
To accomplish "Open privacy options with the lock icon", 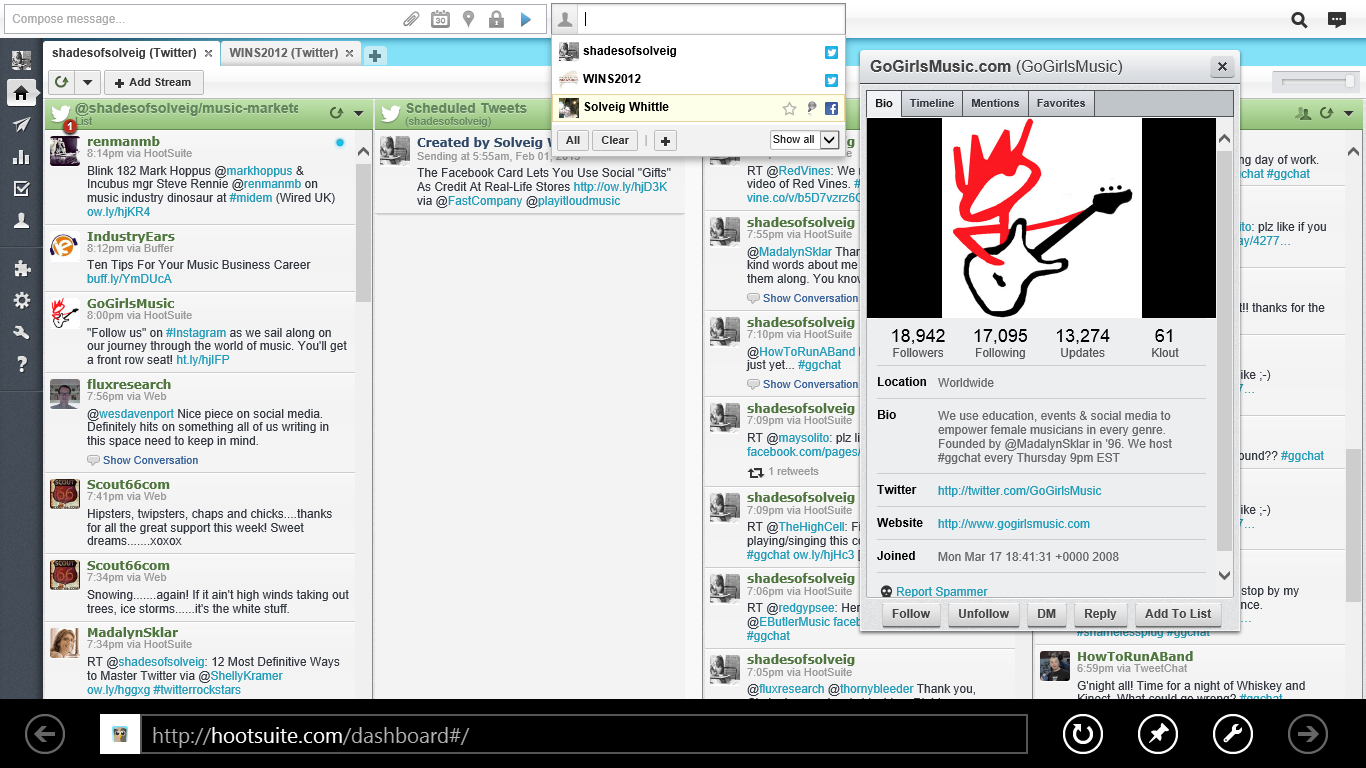I will point(496,19).
